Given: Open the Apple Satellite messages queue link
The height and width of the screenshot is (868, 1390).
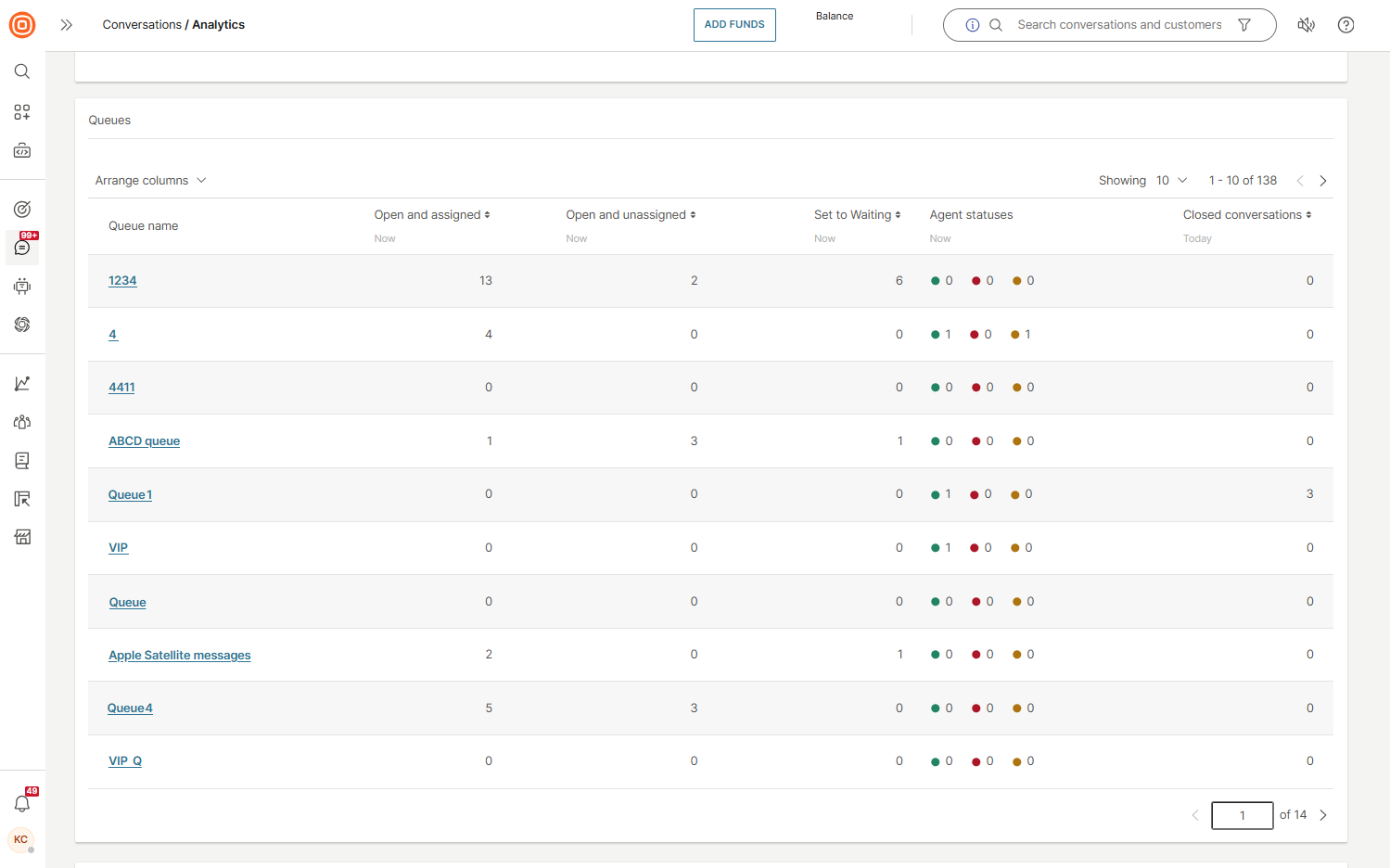Looking at the screenshot, I should tap(179, 656).
